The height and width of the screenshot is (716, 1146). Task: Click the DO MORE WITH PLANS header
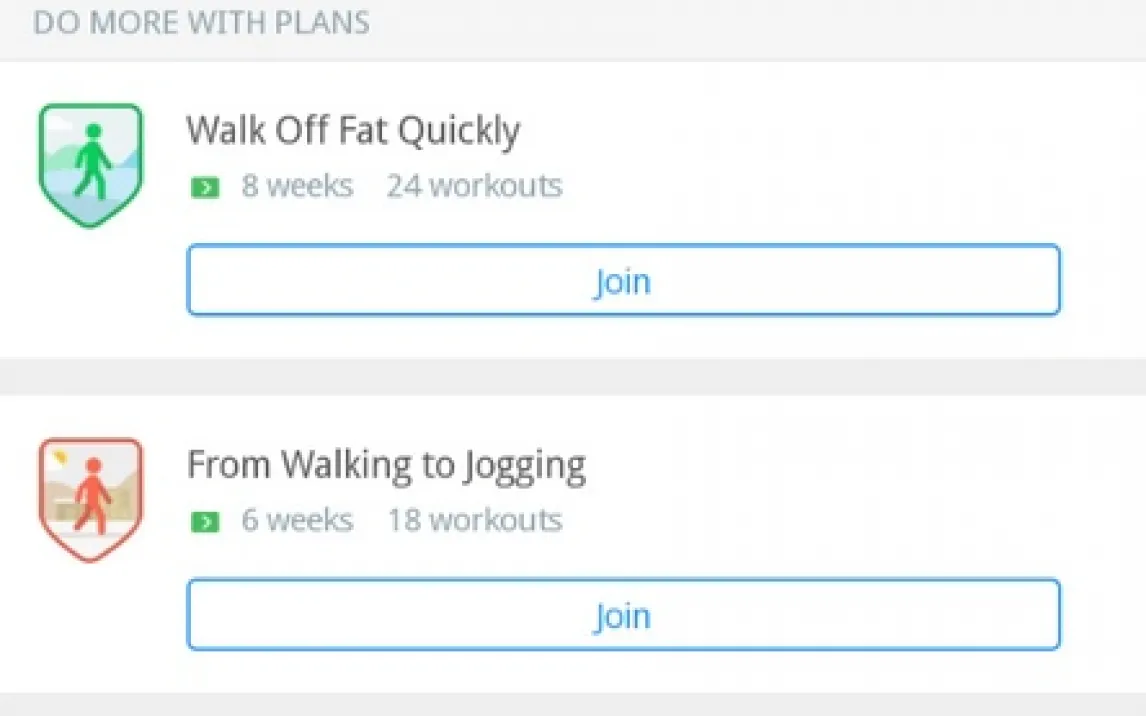(201, 23)
